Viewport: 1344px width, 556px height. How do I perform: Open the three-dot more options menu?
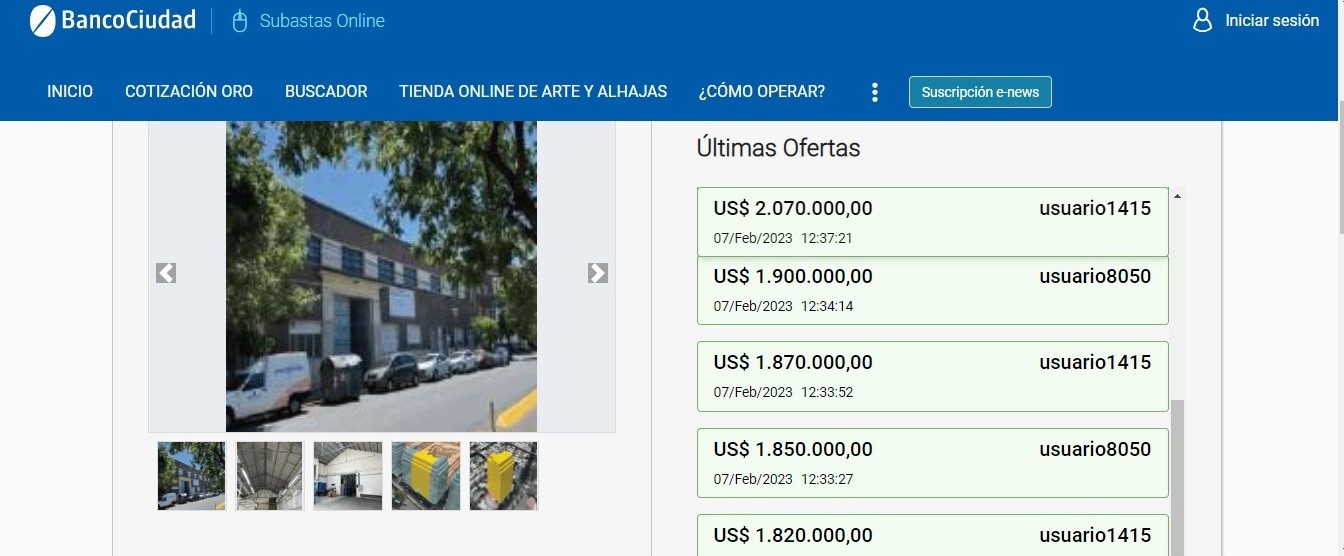pyautogui.click(x=875, y=92)
